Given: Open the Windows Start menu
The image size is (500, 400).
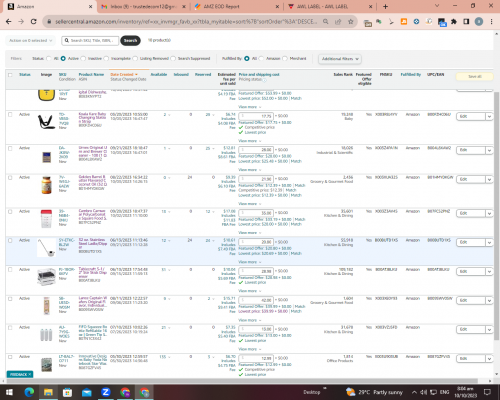Looking at the screenshot, I should coord(9,392).
